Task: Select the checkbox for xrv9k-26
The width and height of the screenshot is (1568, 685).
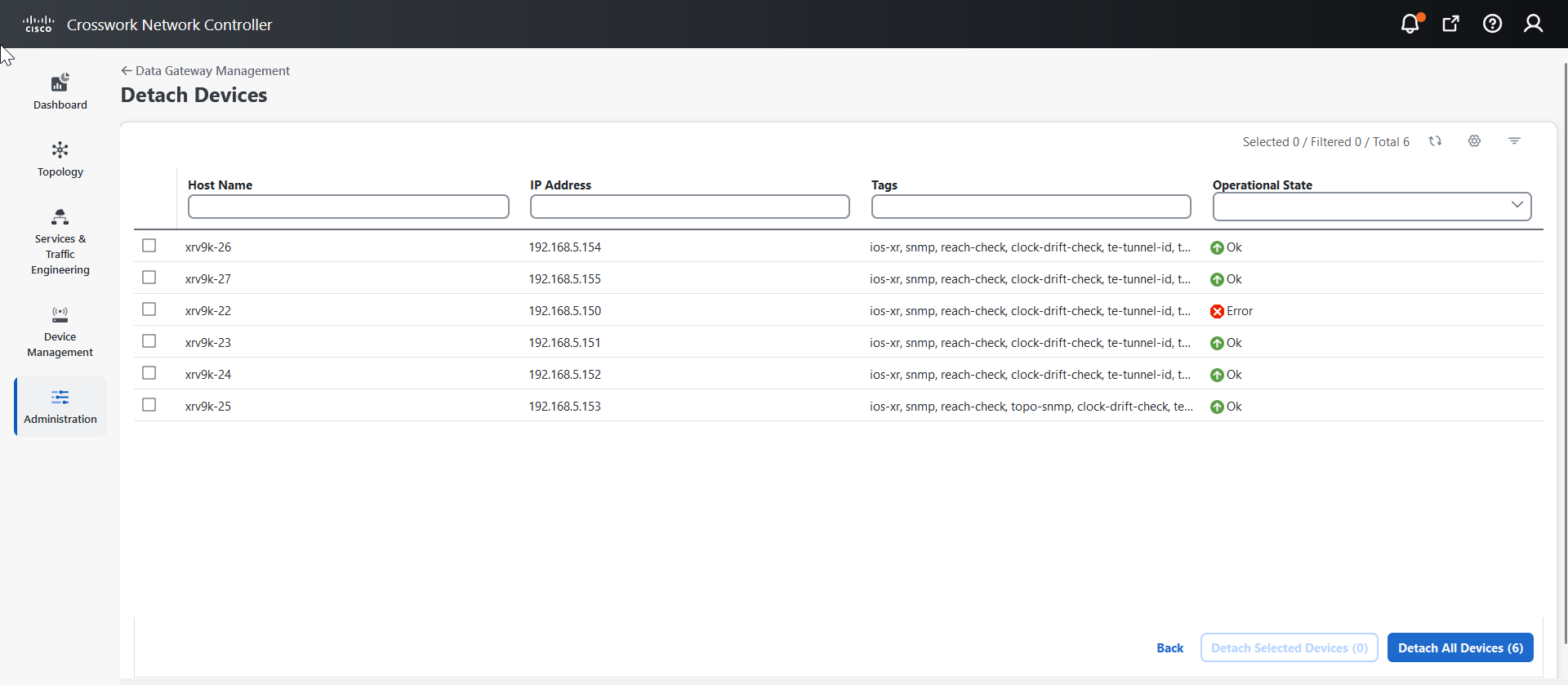Action: (149, 246)
